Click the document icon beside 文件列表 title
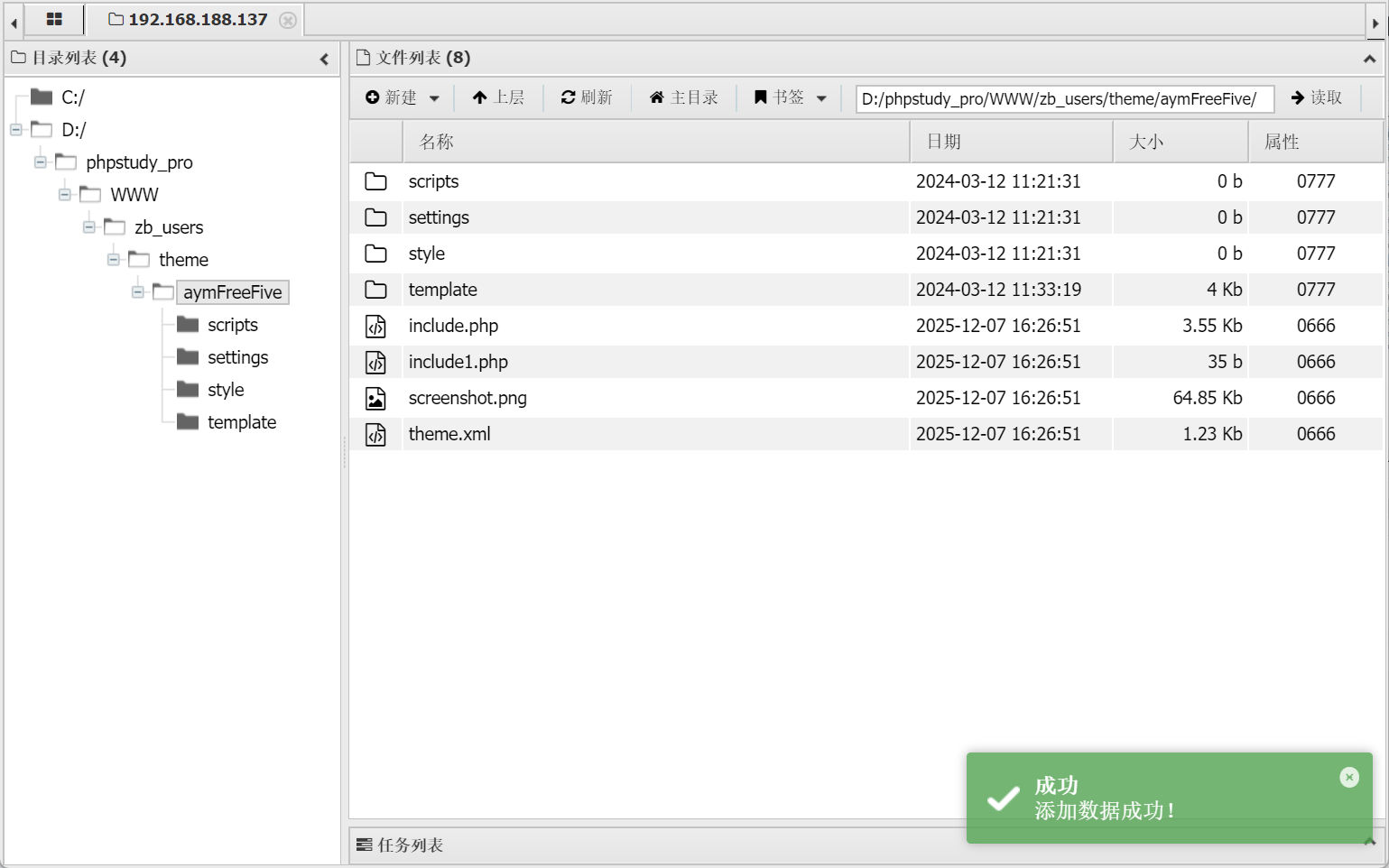The width and height of the screenshot is (1389, 868). tap(364, 58)
